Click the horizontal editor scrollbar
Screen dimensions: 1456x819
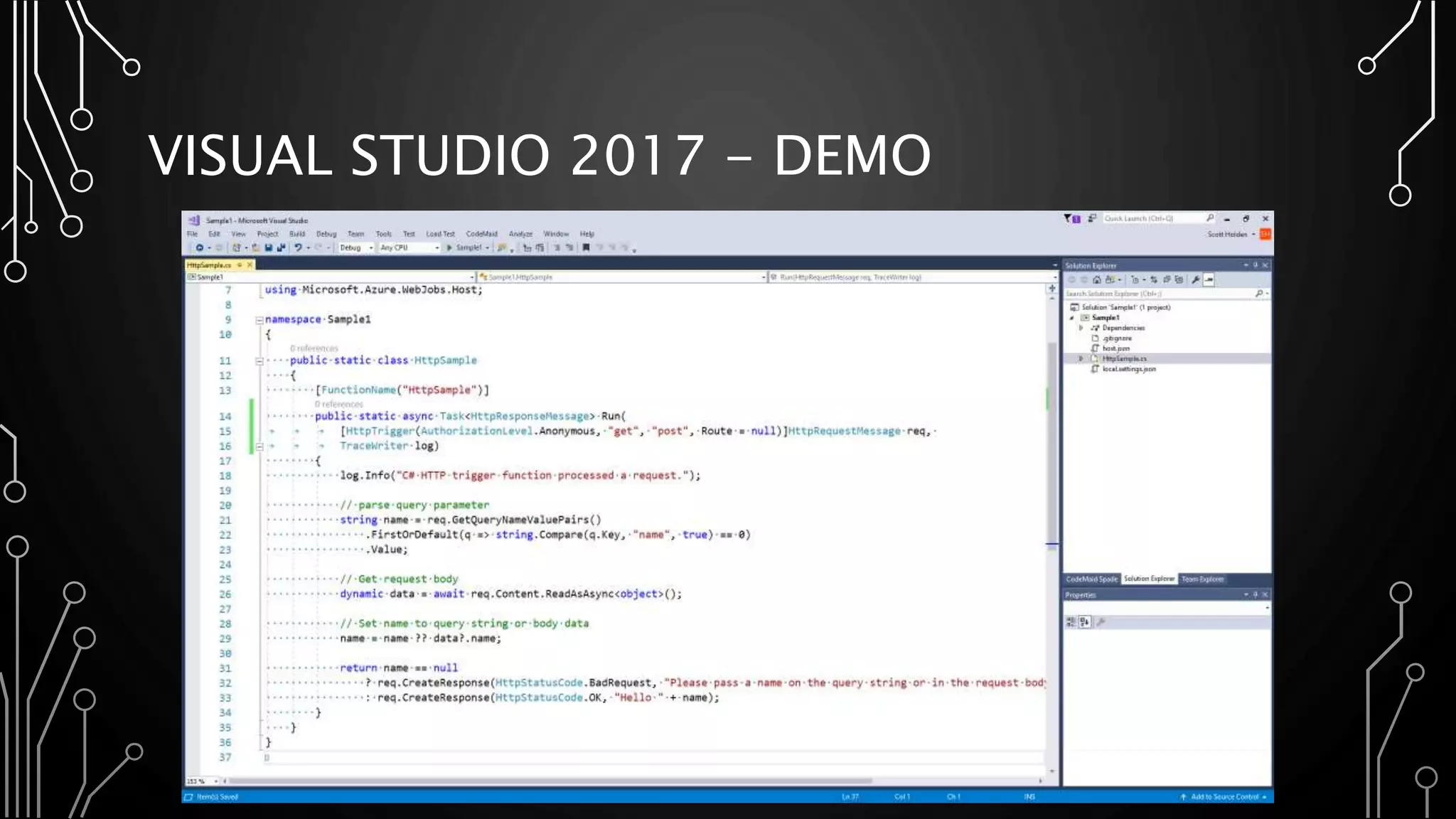(x=551, y=781)
